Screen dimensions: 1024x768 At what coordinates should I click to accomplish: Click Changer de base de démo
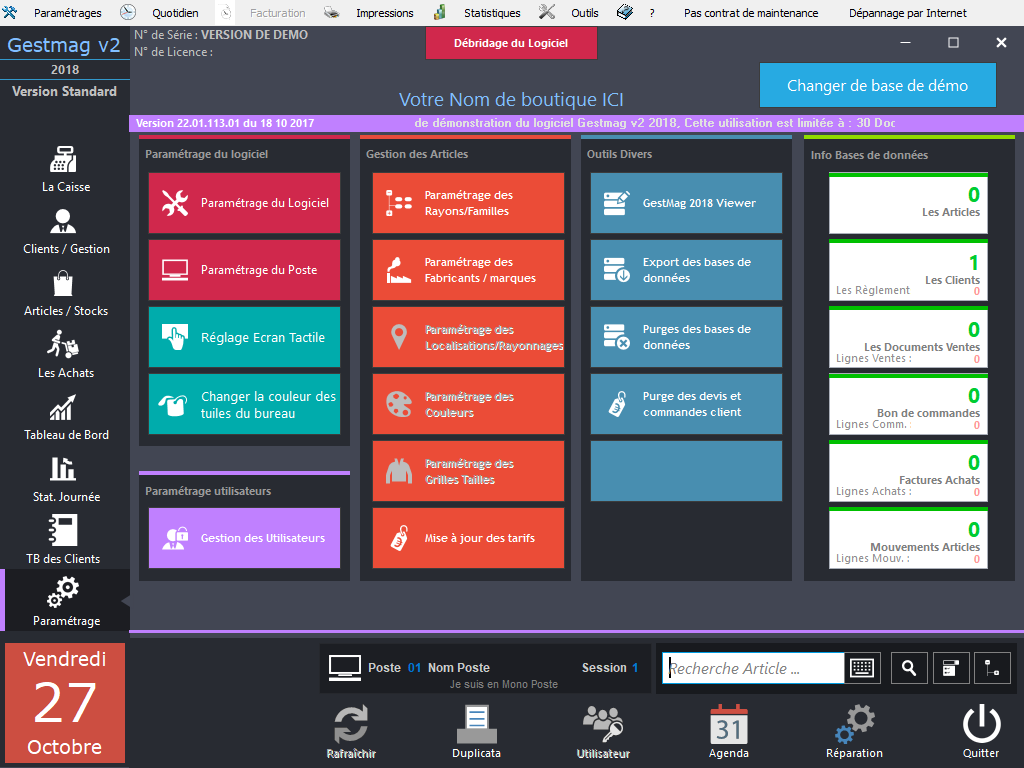pos(878,86)
